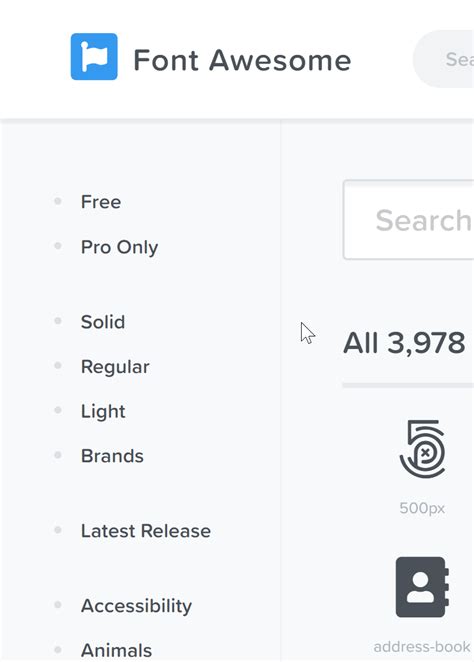Viewport: 474px width, 662px height.
Task: Choose the Accessibility category
Action: pos(136,605)
